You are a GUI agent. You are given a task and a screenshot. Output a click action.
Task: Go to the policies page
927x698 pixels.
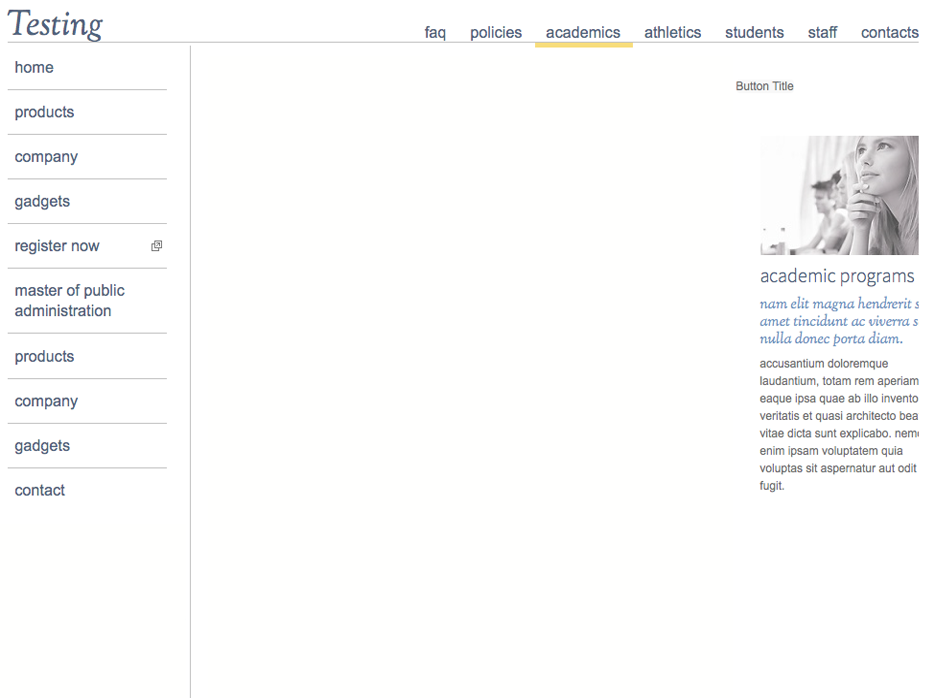click(496, 33)
